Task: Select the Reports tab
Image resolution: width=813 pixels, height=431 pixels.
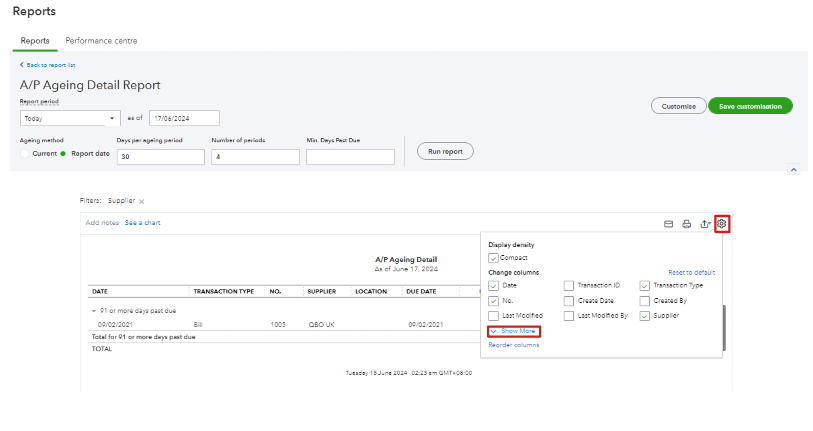Action: (35, 41)
